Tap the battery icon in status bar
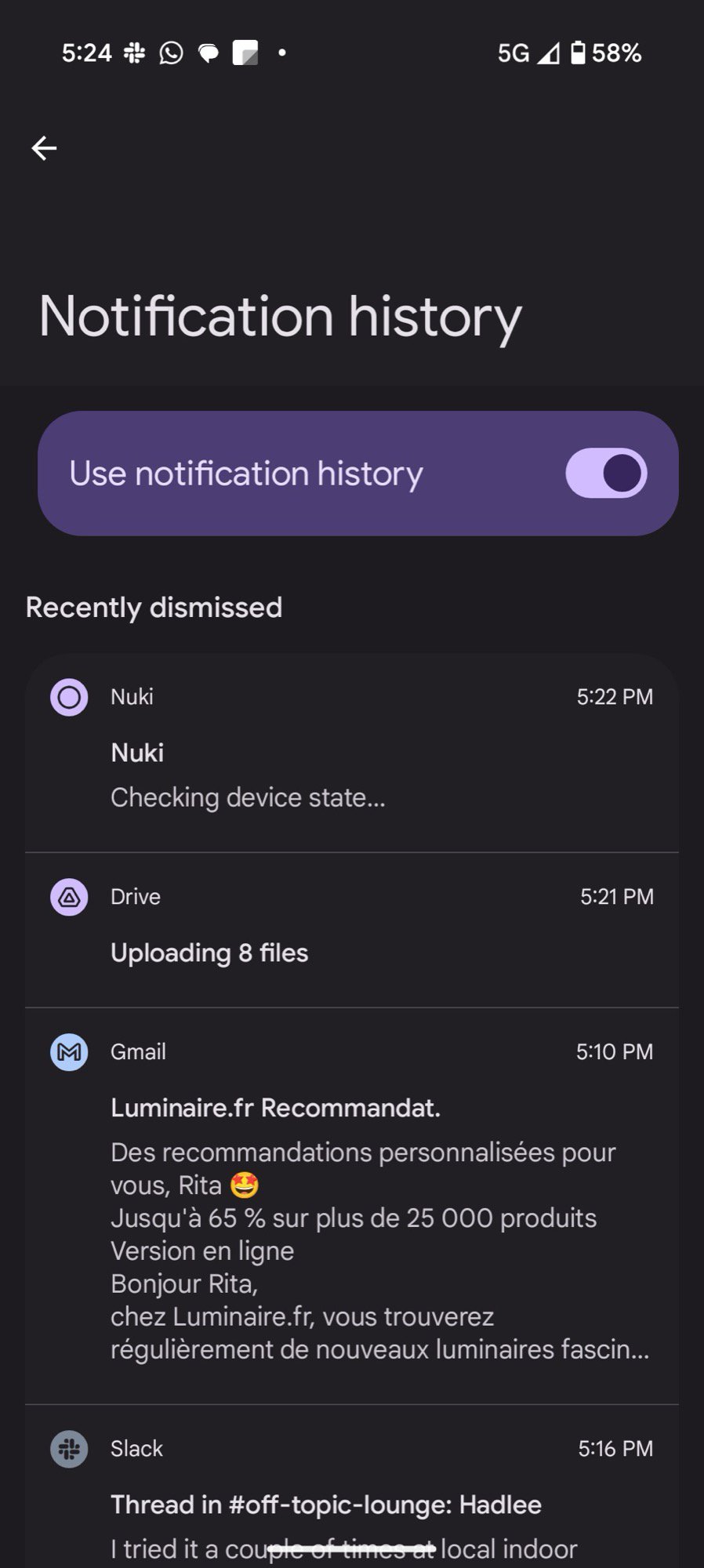Screen dimensions: 704x1568 click(x=578, y=53)
